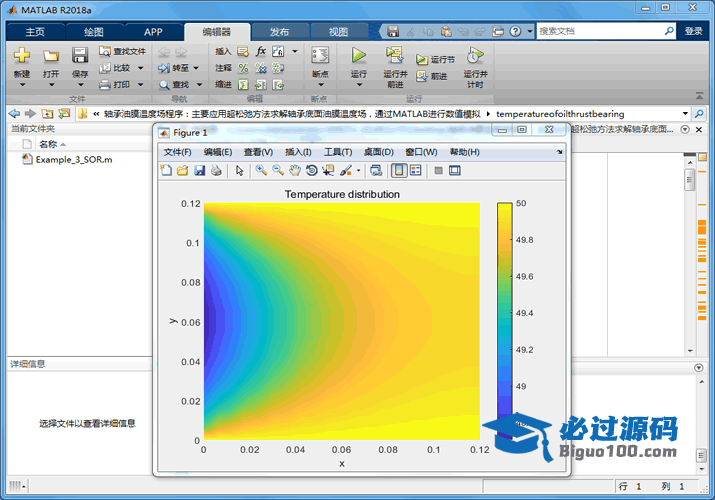Open a file with the 打开 icon

pyautogui.click(x=51, y=56)
